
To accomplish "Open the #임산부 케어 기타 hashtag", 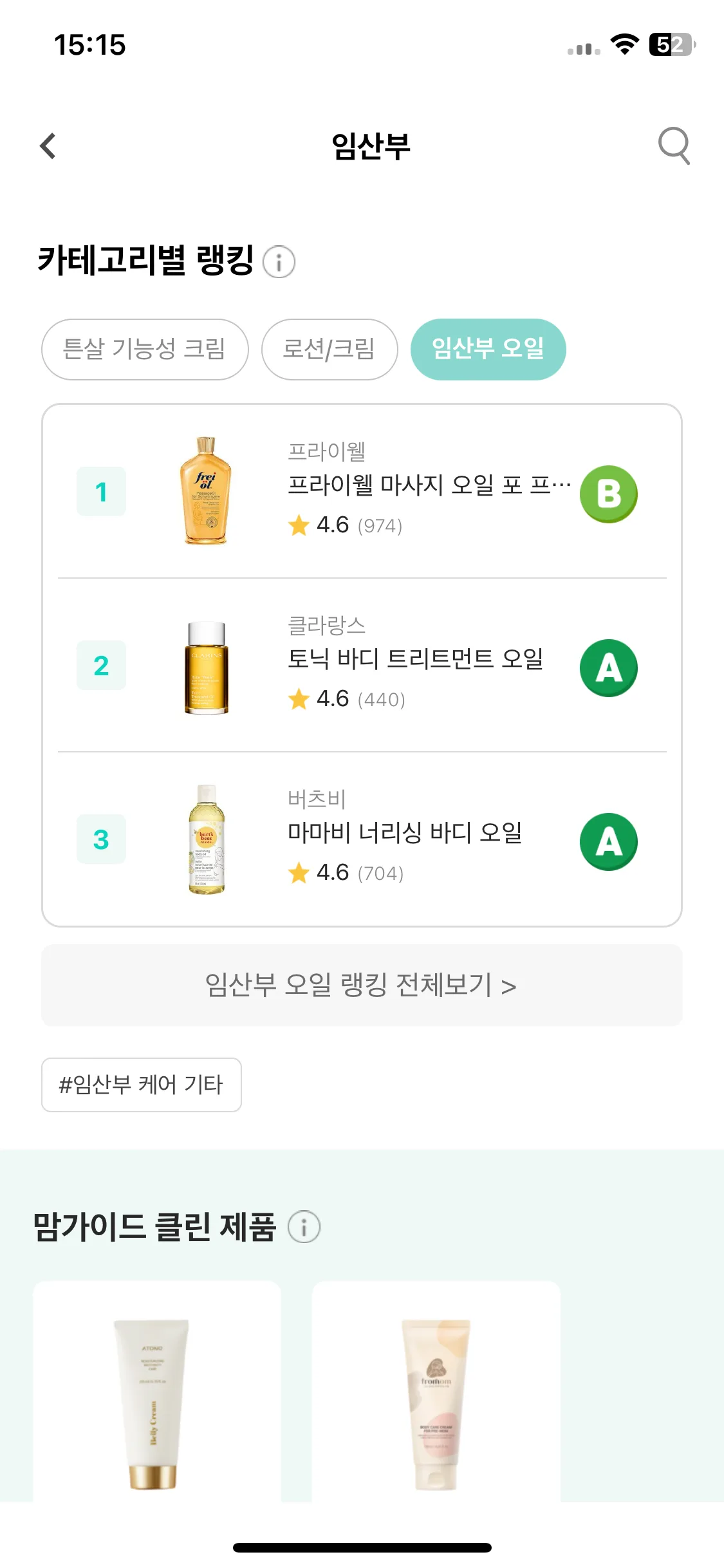I will [x=142, y=1085].
